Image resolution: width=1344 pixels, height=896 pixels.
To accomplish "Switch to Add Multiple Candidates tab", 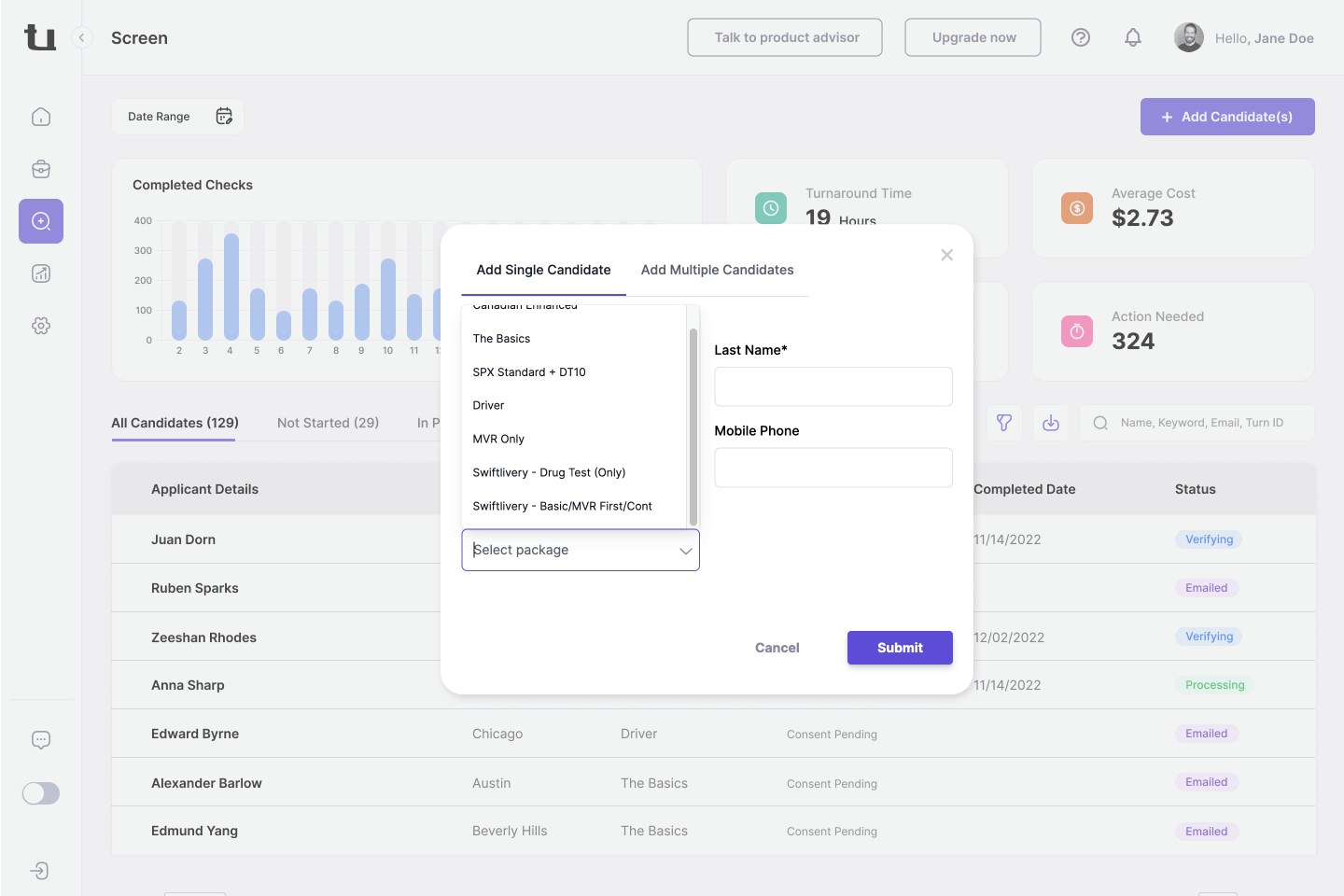I will pyautogui.click(x=717, y=270).
